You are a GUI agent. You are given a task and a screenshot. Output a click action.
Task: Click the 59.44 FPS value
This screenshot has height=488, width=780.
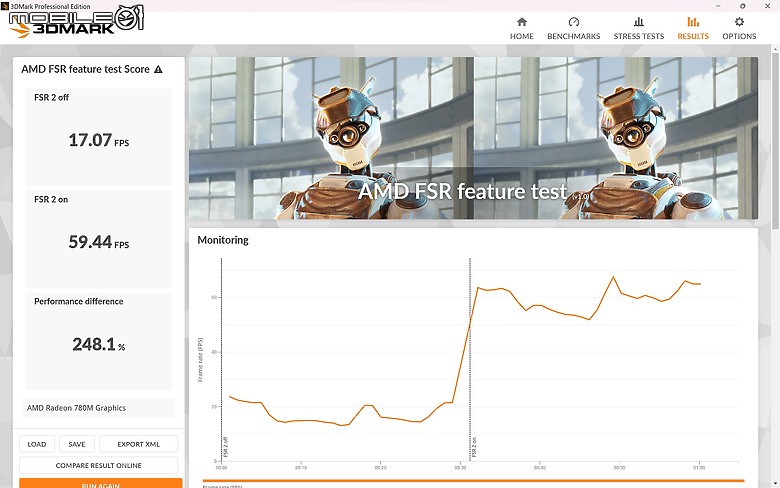click(x=98, y=242)
